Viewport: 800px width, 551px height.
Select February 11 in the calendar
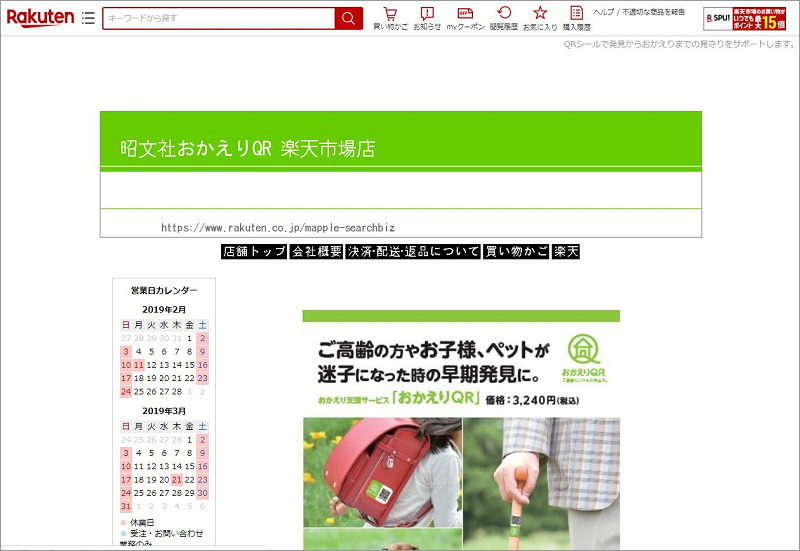(x=139, y=365)
